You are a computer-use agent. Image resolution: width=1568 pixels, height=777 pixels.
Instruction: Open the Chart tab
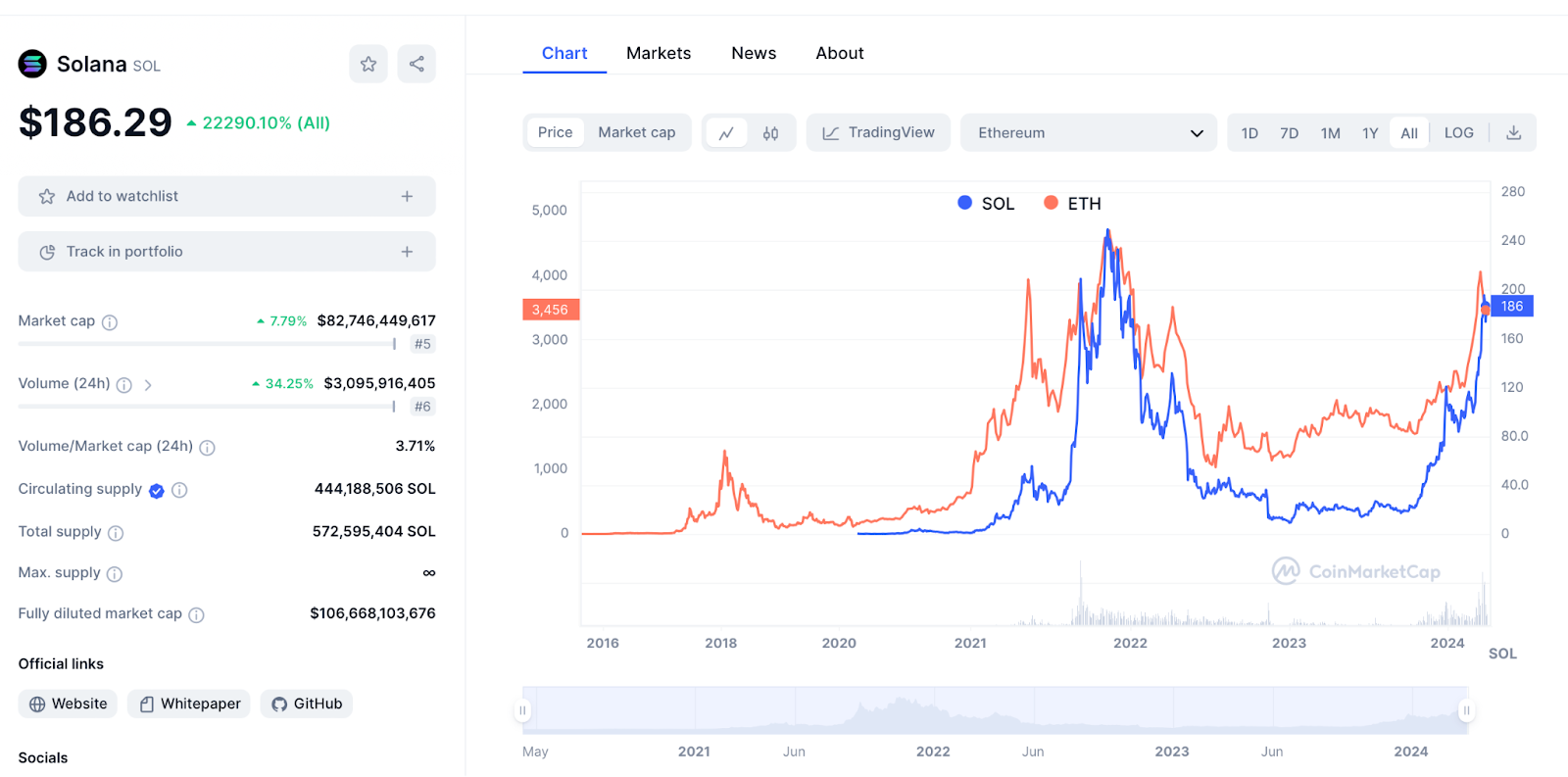click(564, 53)
